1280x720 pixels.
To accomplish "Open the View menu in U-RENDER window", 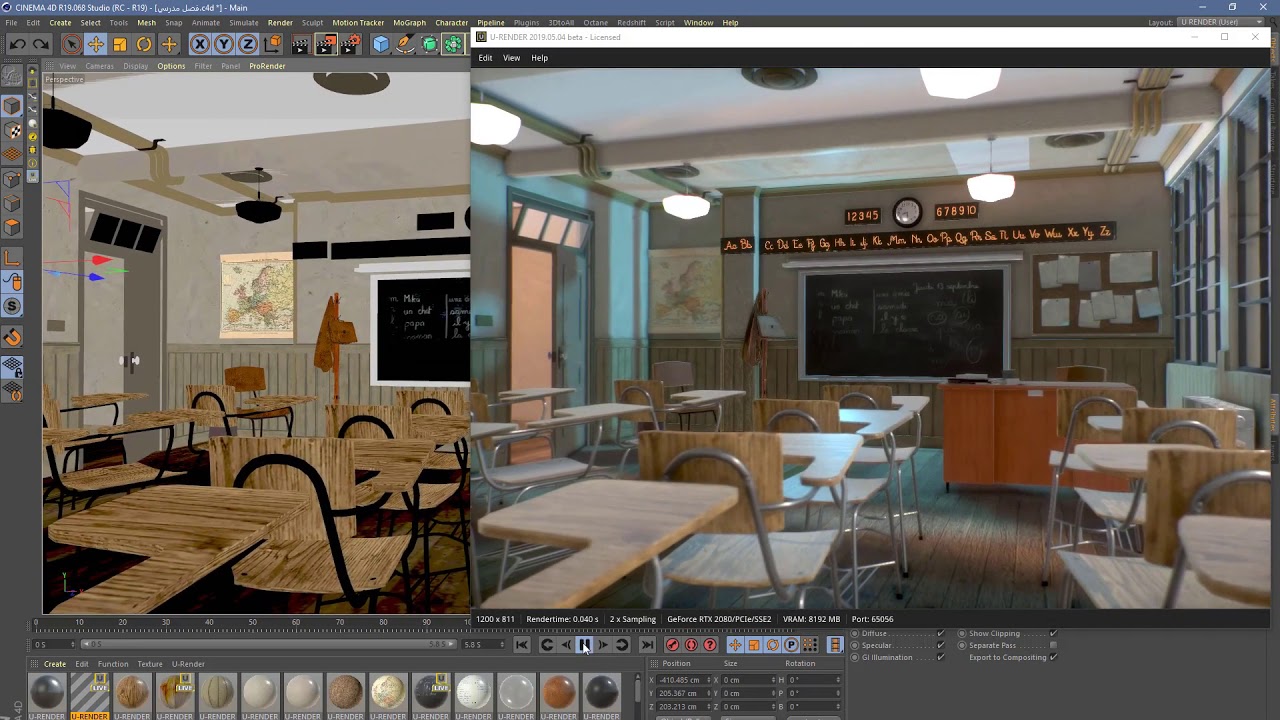I will point(511,58).
